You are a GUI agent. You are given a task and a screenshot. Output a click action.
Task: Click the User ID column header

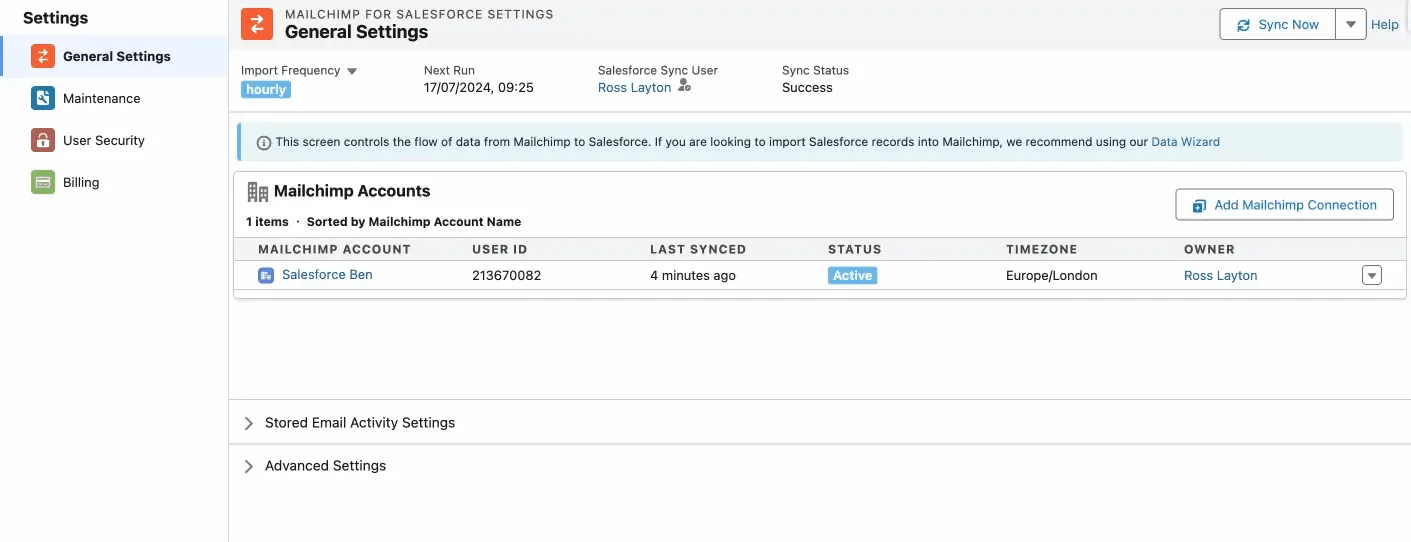(x=499, y=249)
